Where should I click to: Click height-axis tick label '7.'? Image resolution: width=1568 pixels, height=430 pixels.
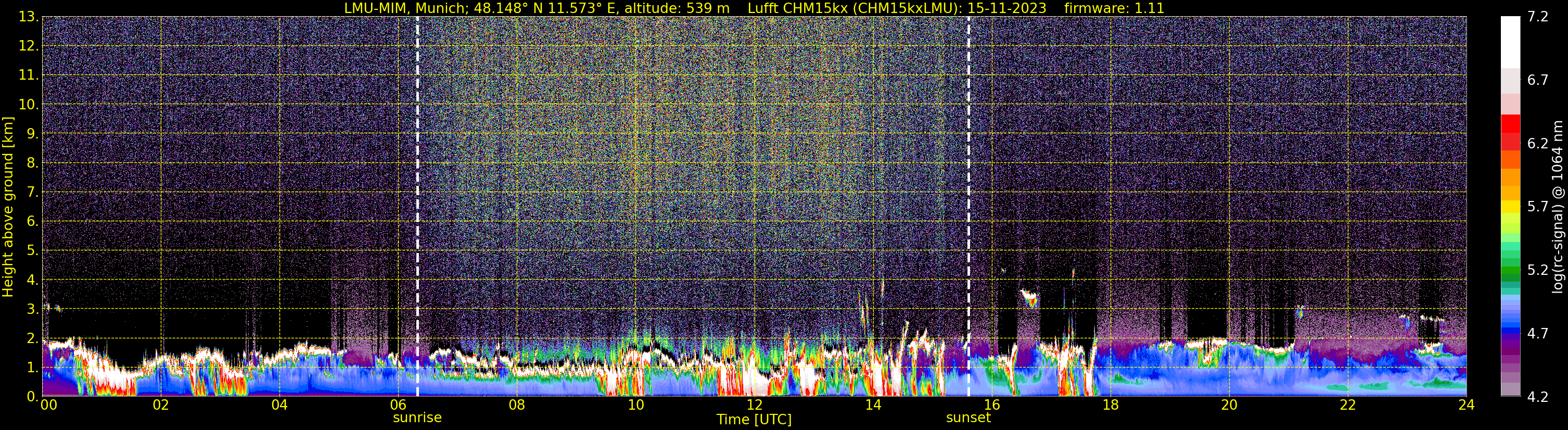(x=32, y=193)
